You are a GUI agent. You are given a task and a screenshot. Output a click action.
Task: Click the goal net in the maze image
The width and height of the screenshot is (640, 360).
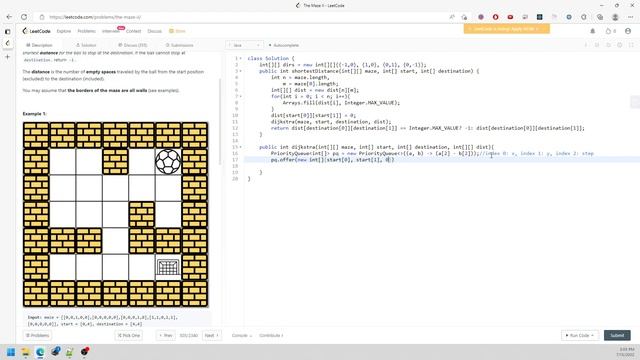(x=168, y=268)
